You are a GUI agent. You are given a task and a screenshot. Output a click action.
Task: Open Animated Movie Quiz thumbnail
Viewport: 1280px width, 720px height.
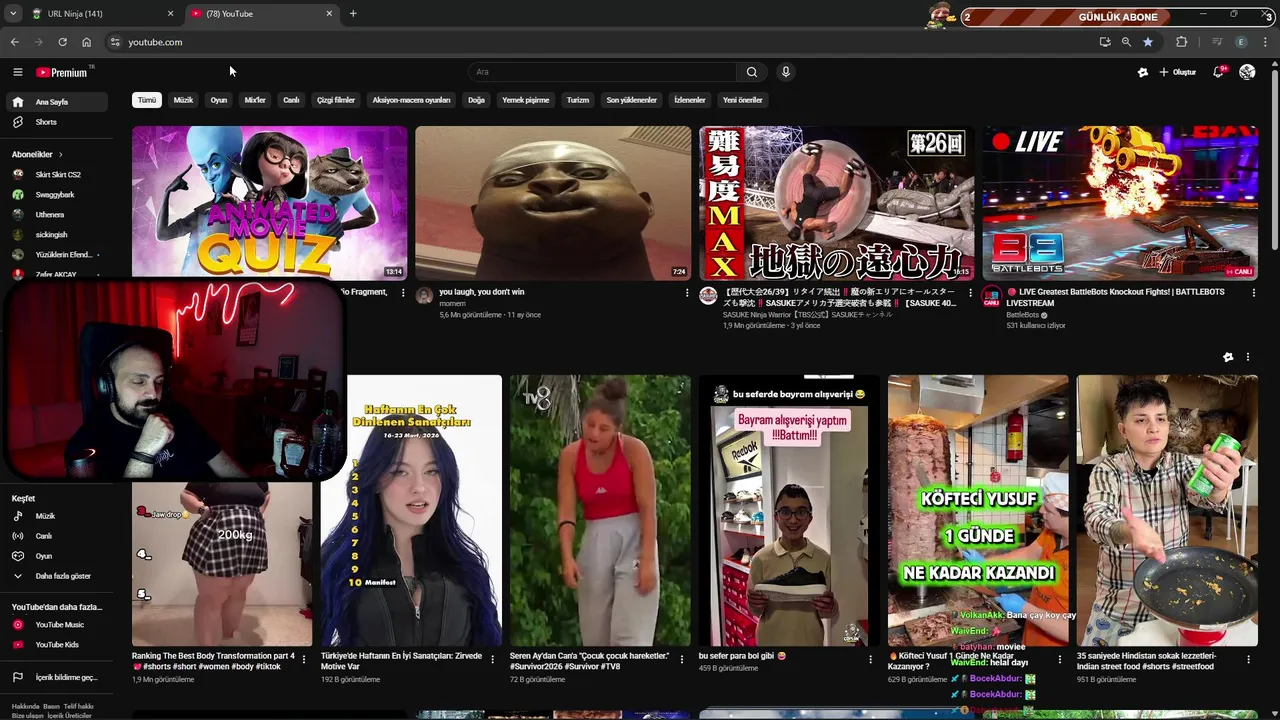[x=269, y=202]
